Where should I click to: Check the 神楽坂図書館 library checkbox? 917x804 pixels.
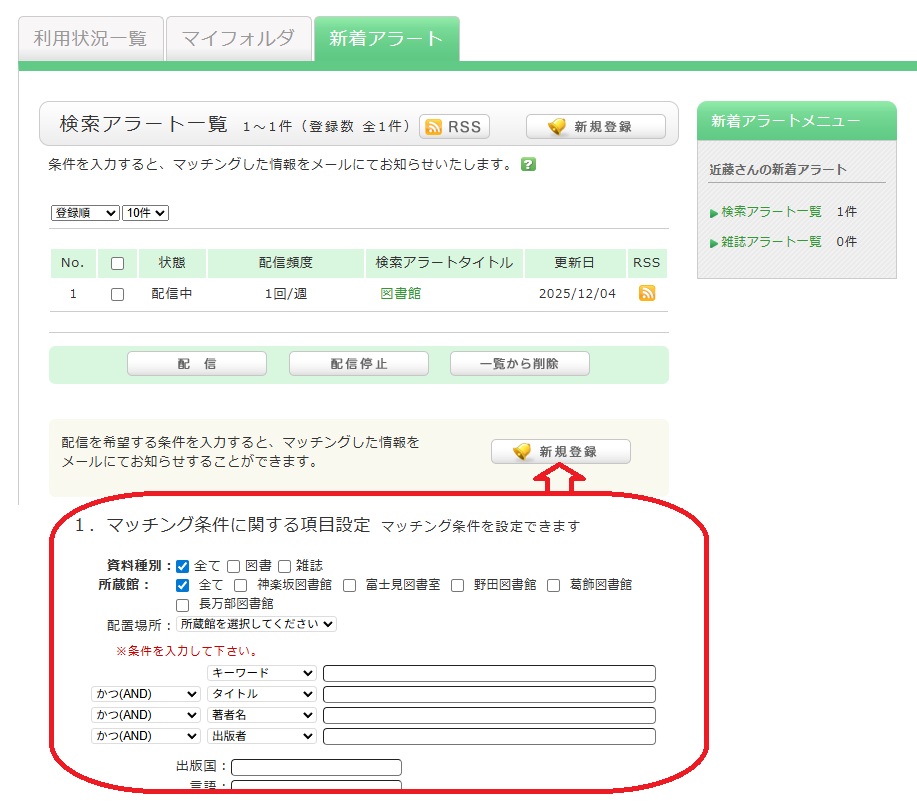pos(240,585)
